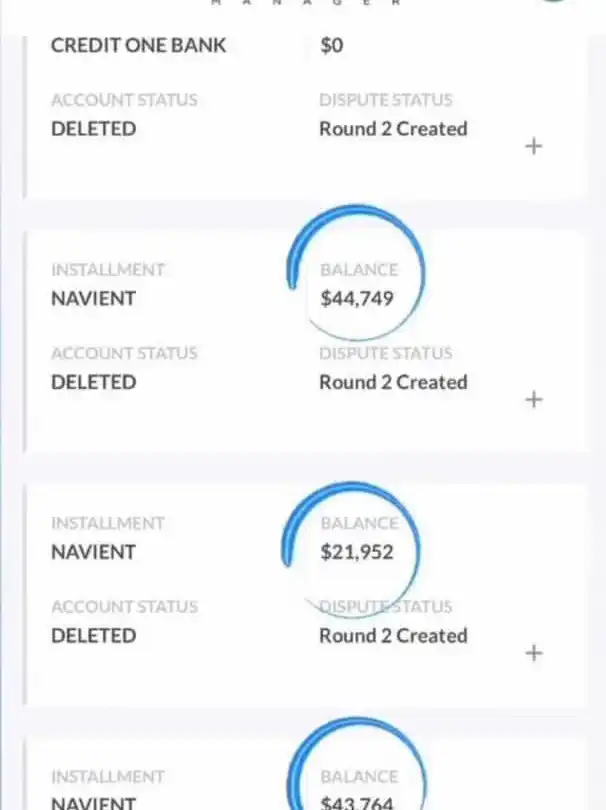Expand the Navient $44,749 account details
The height and width of the screenshot is (810, 606).
pos(534,399)
